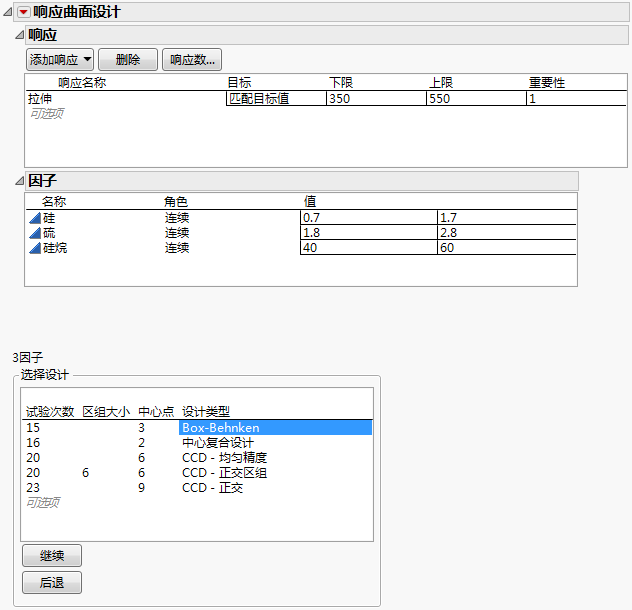Open the red triangle menu for 响应曲面设计
This screenshot has height=610, width=632.
click(24, 12)
